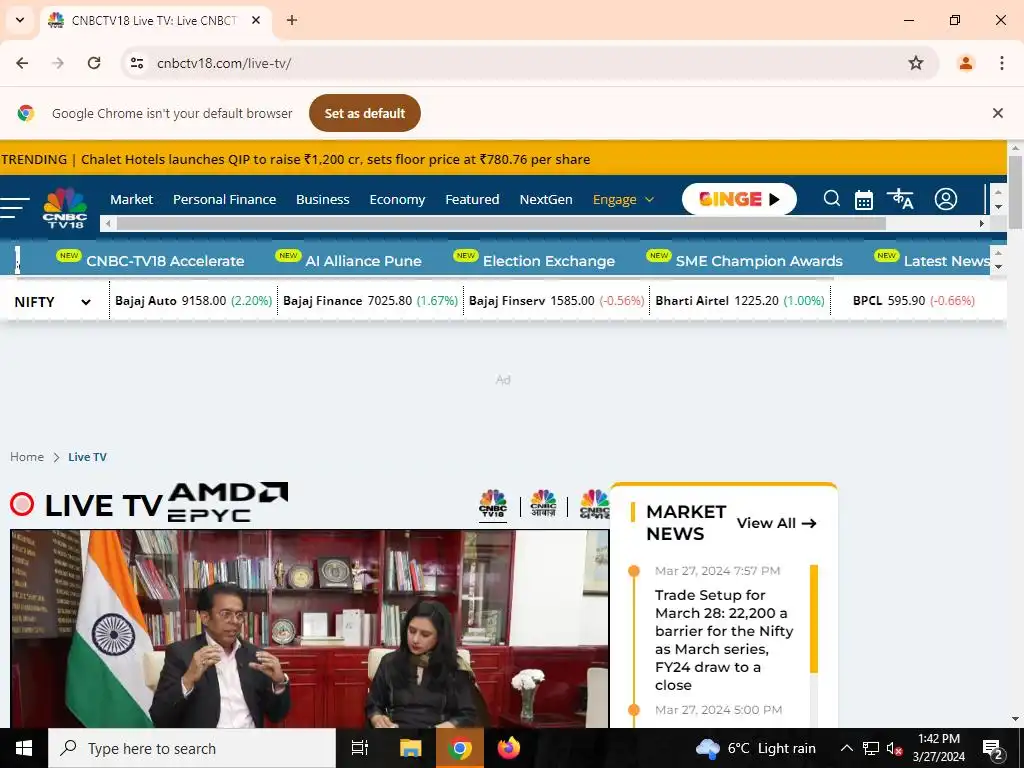Open the calendar icon in header
The image size is (1024, 768).
click(x=863, y=200)
